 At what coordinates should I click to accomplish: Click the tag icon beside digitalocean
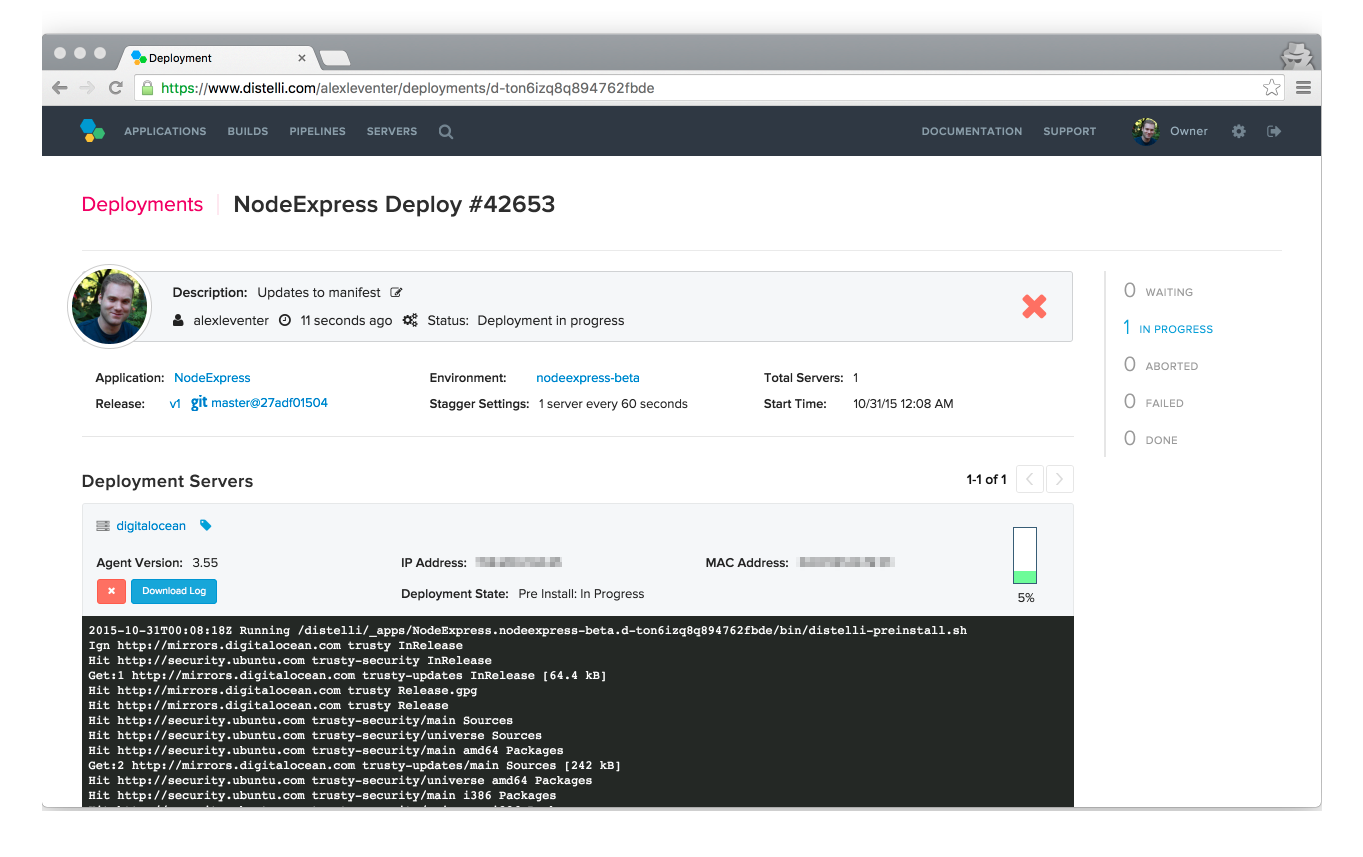tap(206, 525)
